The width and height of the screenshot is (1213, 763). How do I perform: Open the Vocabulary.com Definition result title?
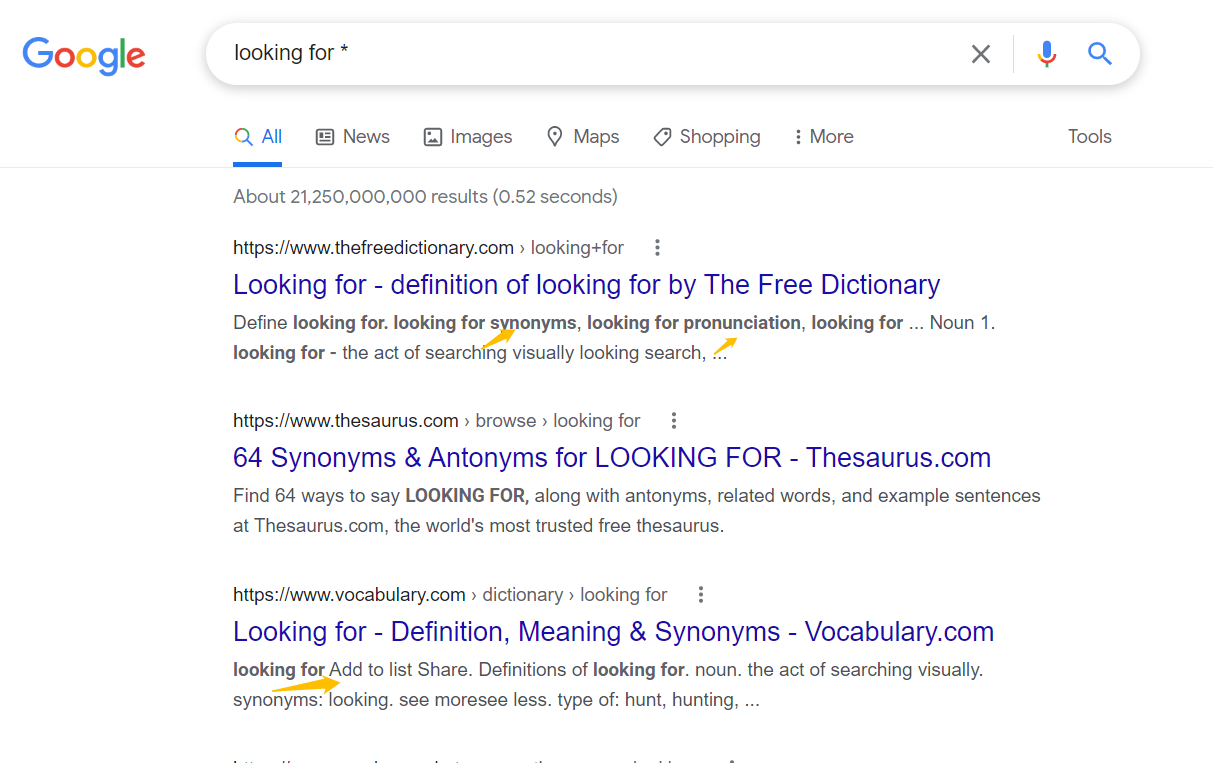coord(614,632)
